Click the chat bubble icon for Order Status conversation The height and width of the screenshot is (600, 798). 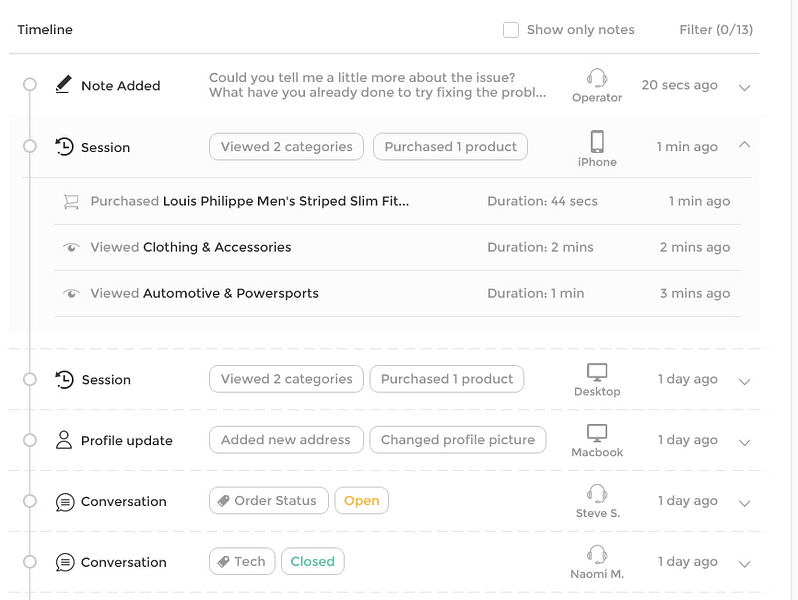(x=65, y=502)
